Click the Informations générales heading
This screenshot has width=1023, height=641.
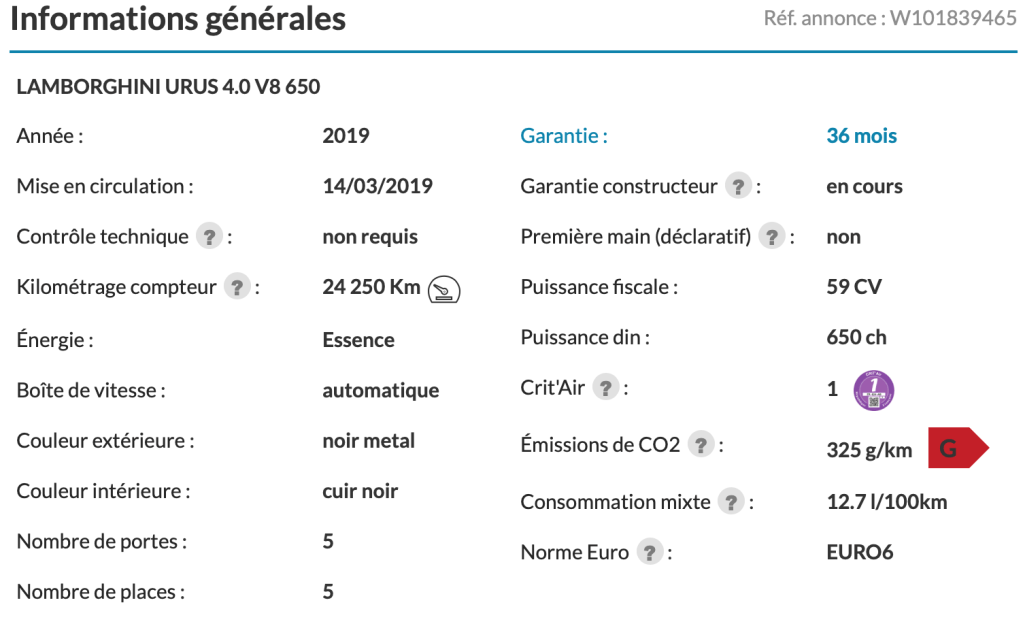coord(178,19)
